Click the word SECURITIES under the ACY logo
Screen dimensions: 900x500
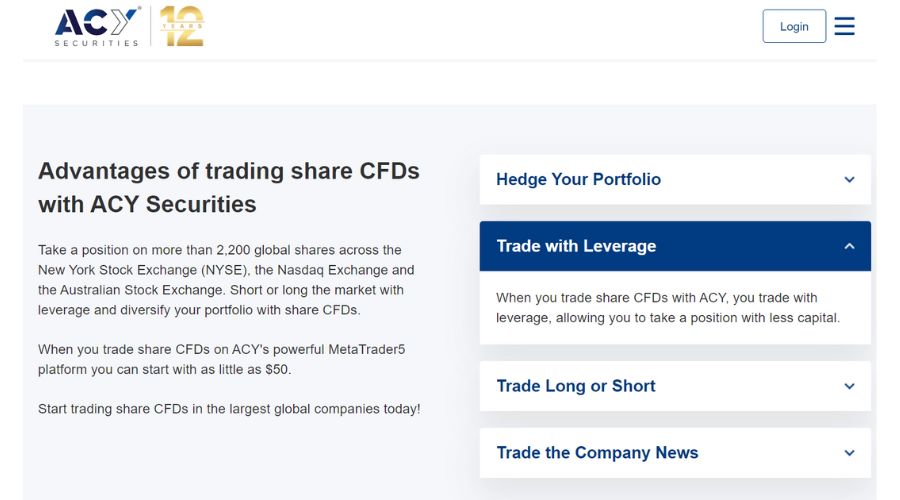pos(97,43)
